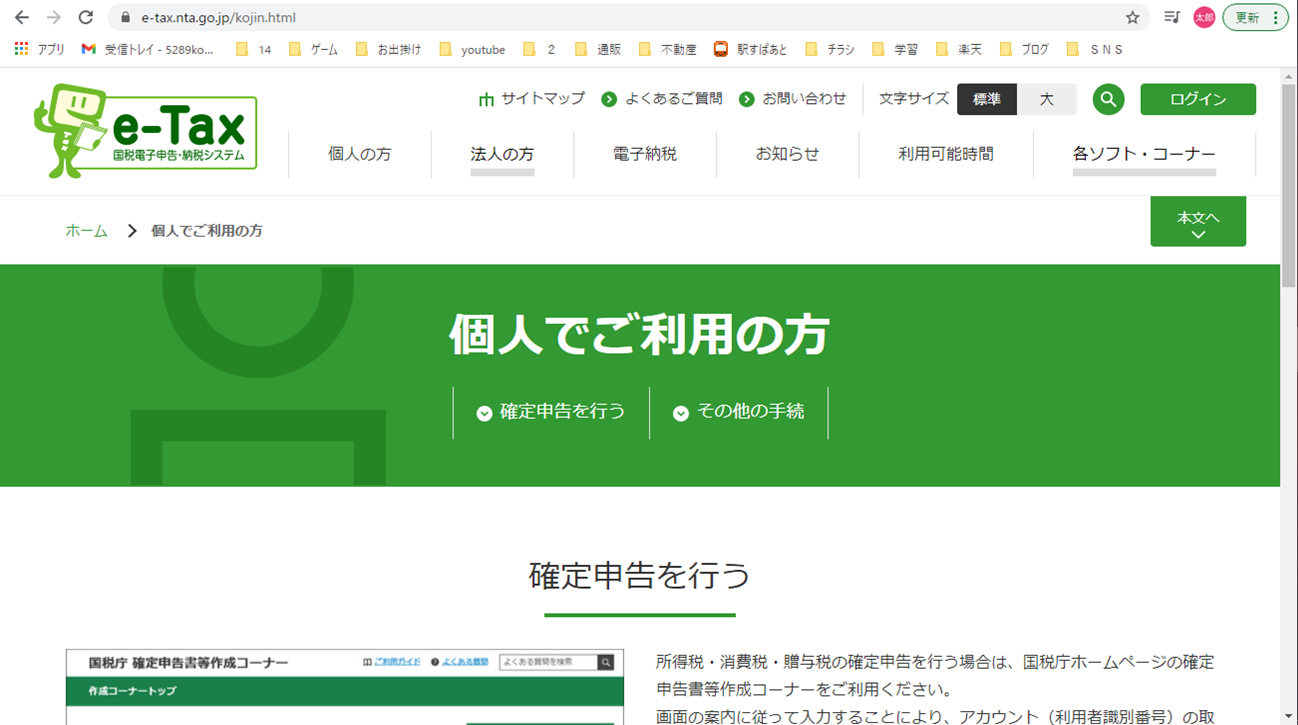Go to ホーム breadcrumb link
1298x725 pixels.
click(86, 231)
